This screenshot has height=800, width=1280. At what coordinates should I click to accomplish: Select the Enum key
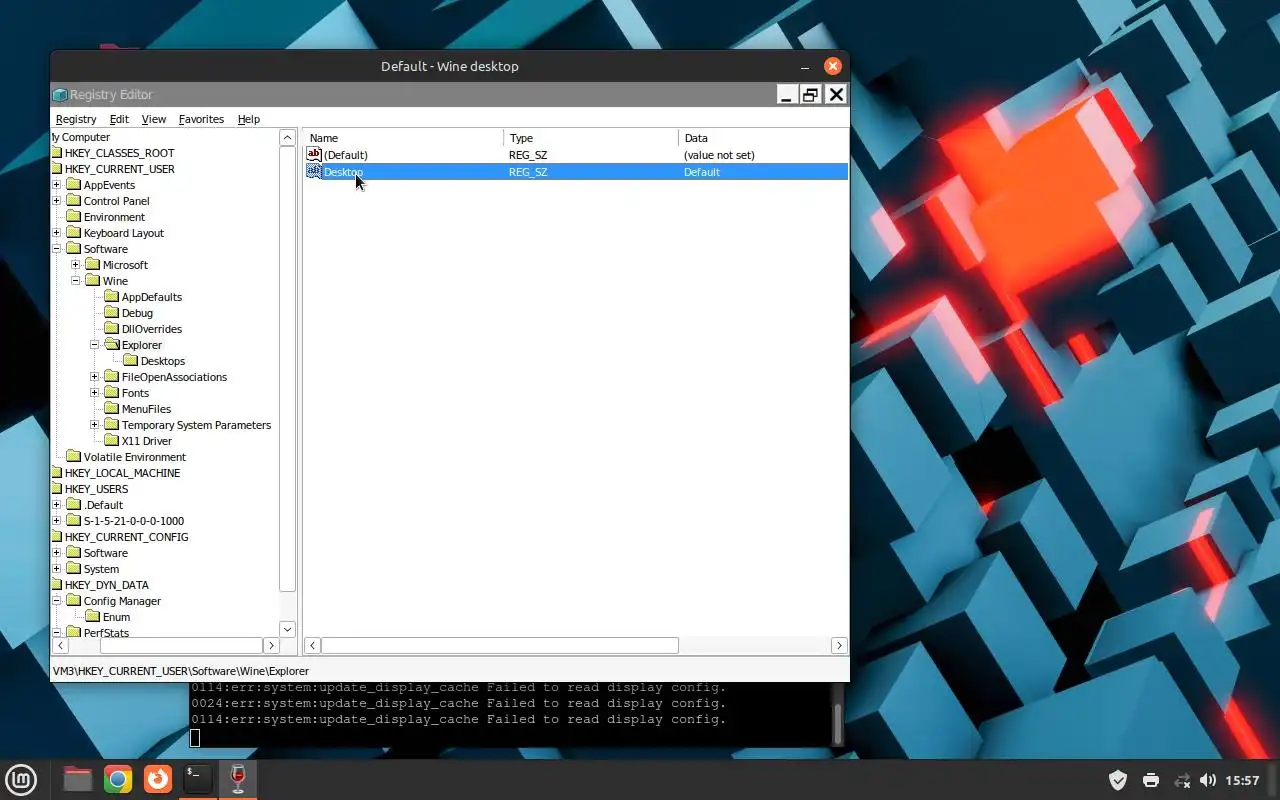click(x=116, y=617)
